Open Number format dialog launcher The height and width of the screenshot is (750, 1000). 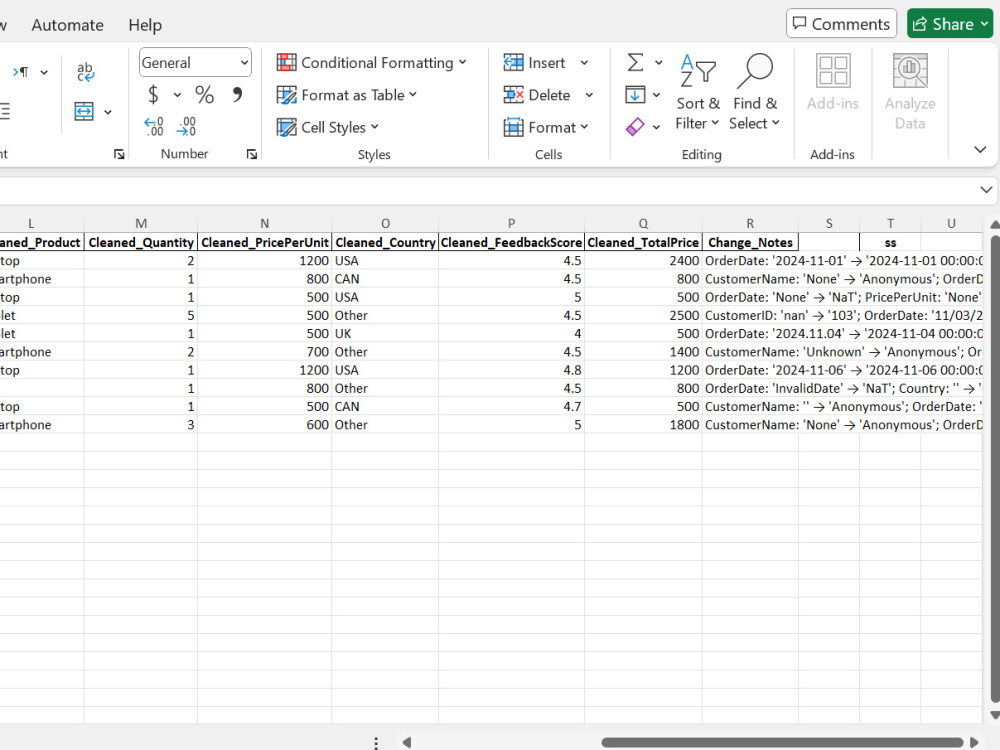pyautogui.click(x=251, y=154)
